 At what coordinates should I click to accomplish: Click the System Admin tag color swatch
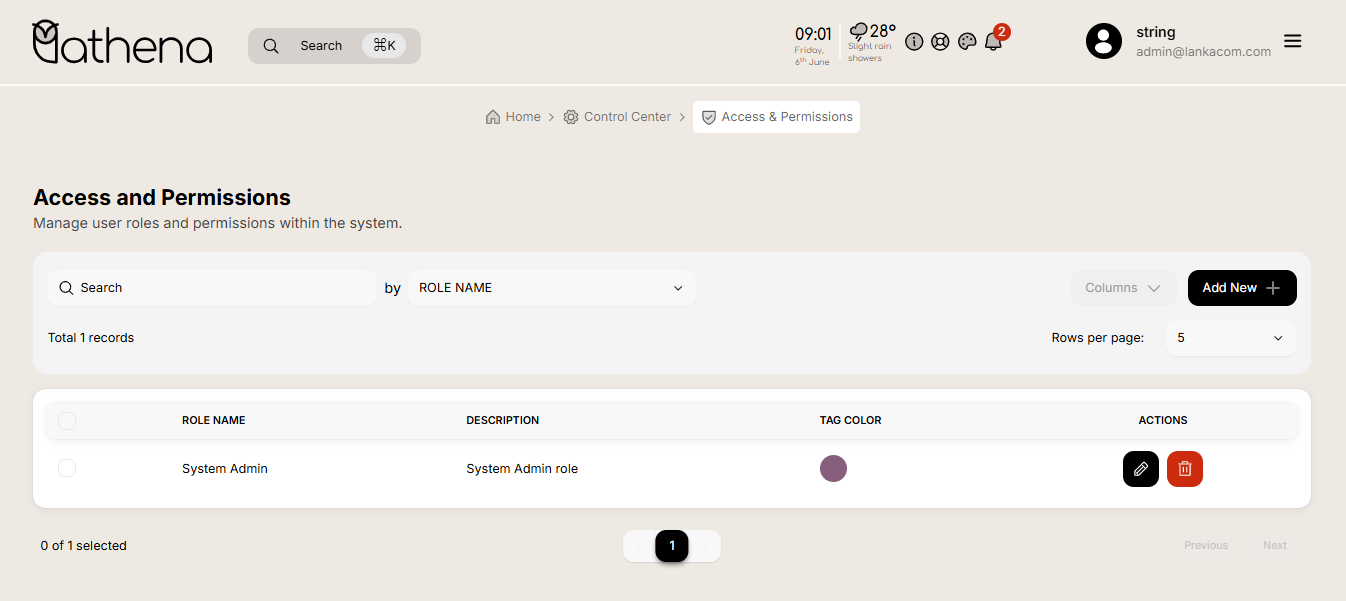pos(833,468)
